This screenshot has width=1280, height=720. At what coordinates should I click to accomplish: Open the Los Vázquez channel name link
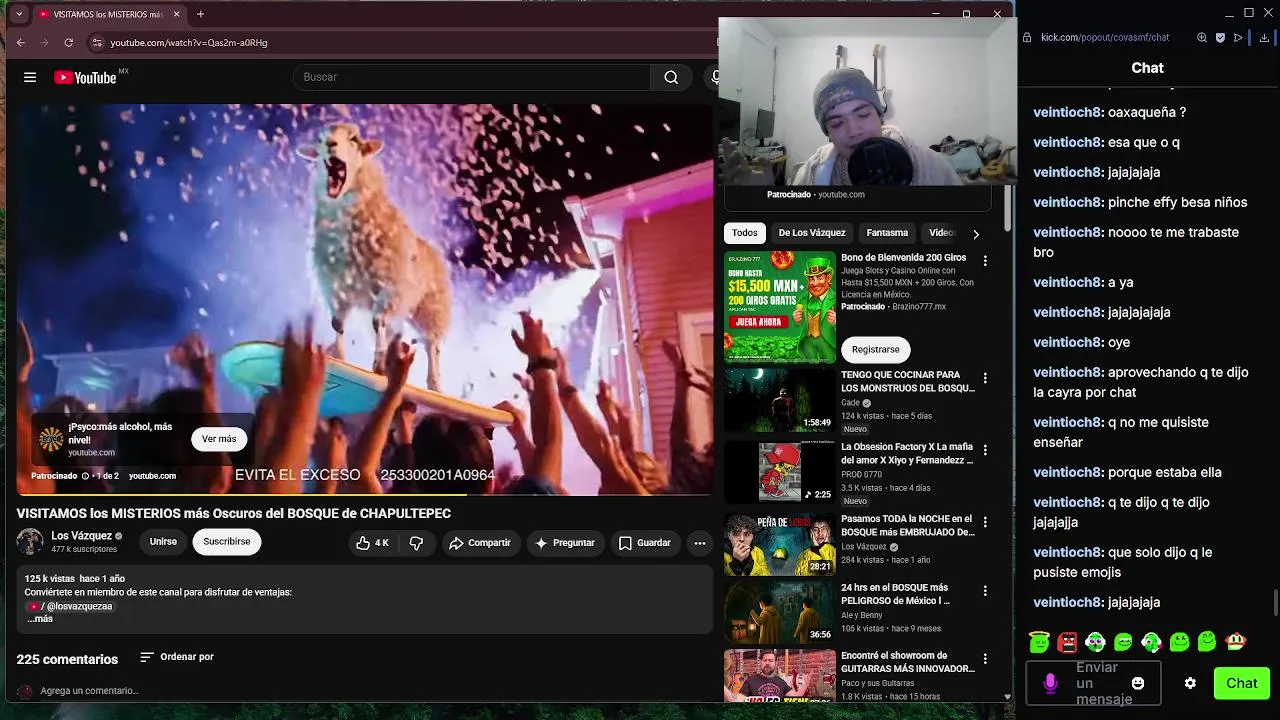82,536
